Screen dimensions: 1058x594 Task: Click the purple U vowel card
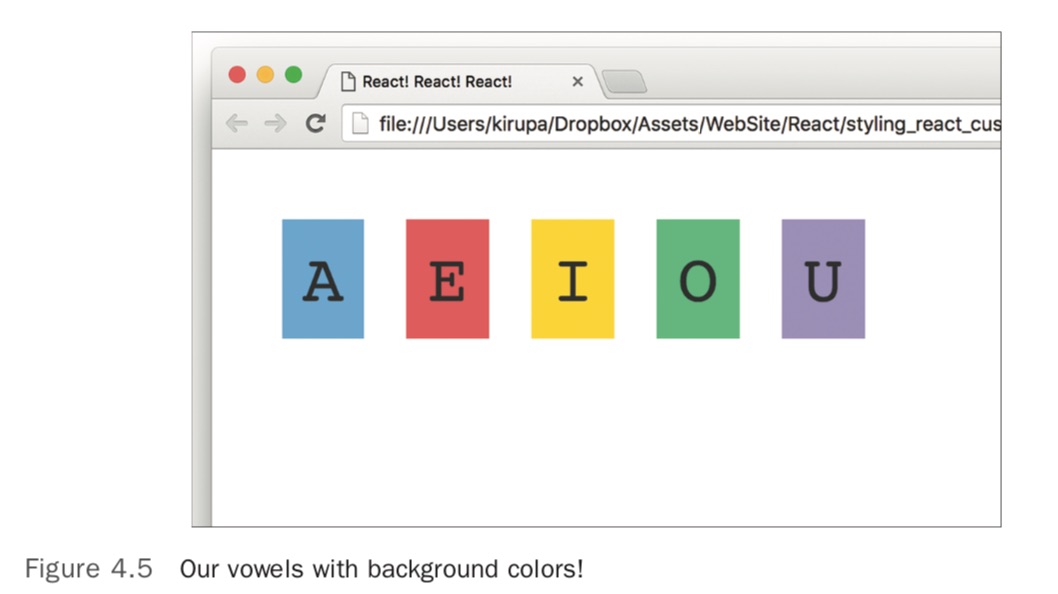tap(823, 279)
